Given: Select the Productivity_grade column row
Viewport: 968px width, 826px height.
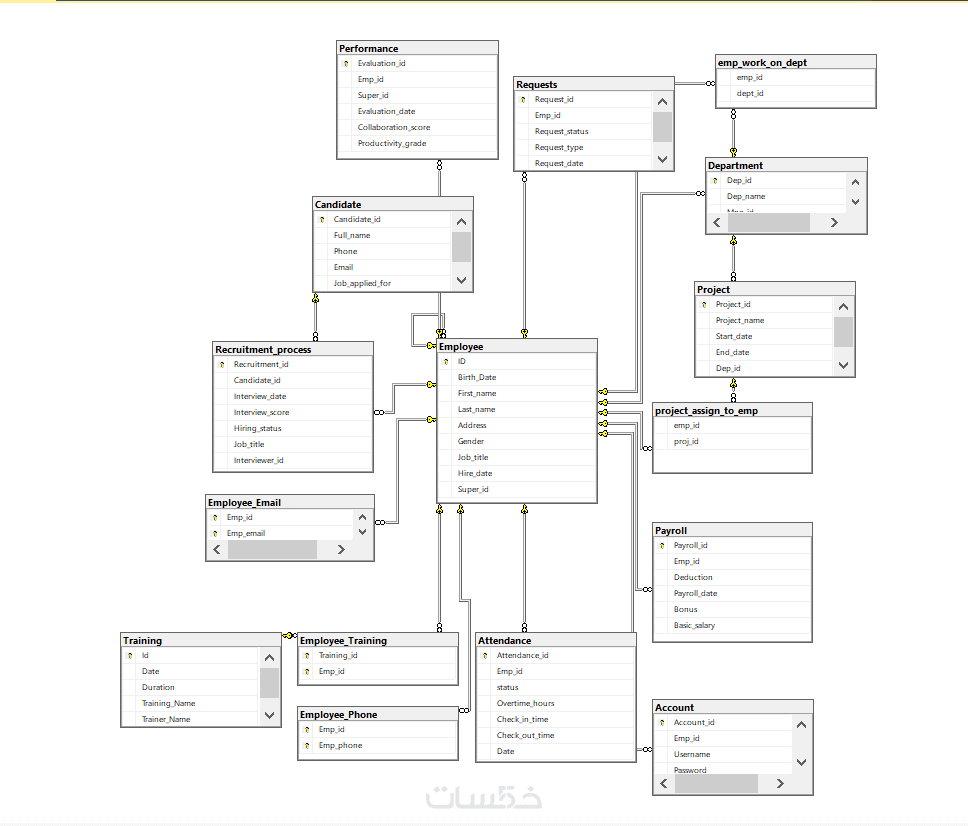Looking at the screenshot, I should [417, 144].
